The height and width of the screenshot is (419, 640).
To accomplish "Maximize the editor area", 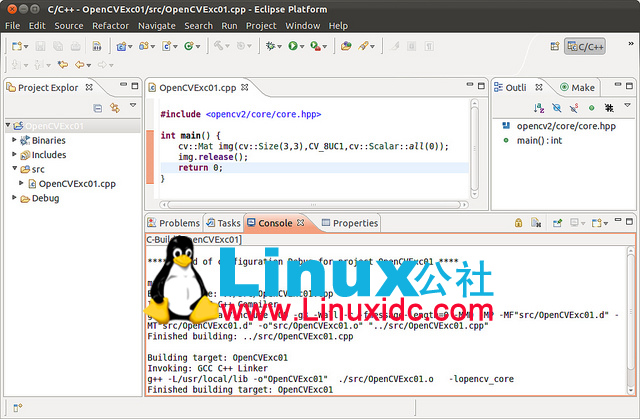I will tap(481, 86).
